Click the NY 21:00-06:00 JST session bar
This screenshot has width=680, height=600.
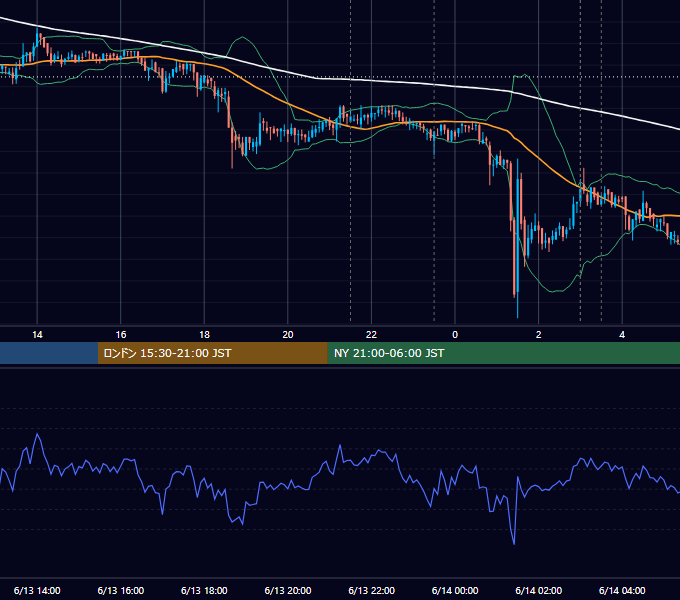click(x=503, y=353)
